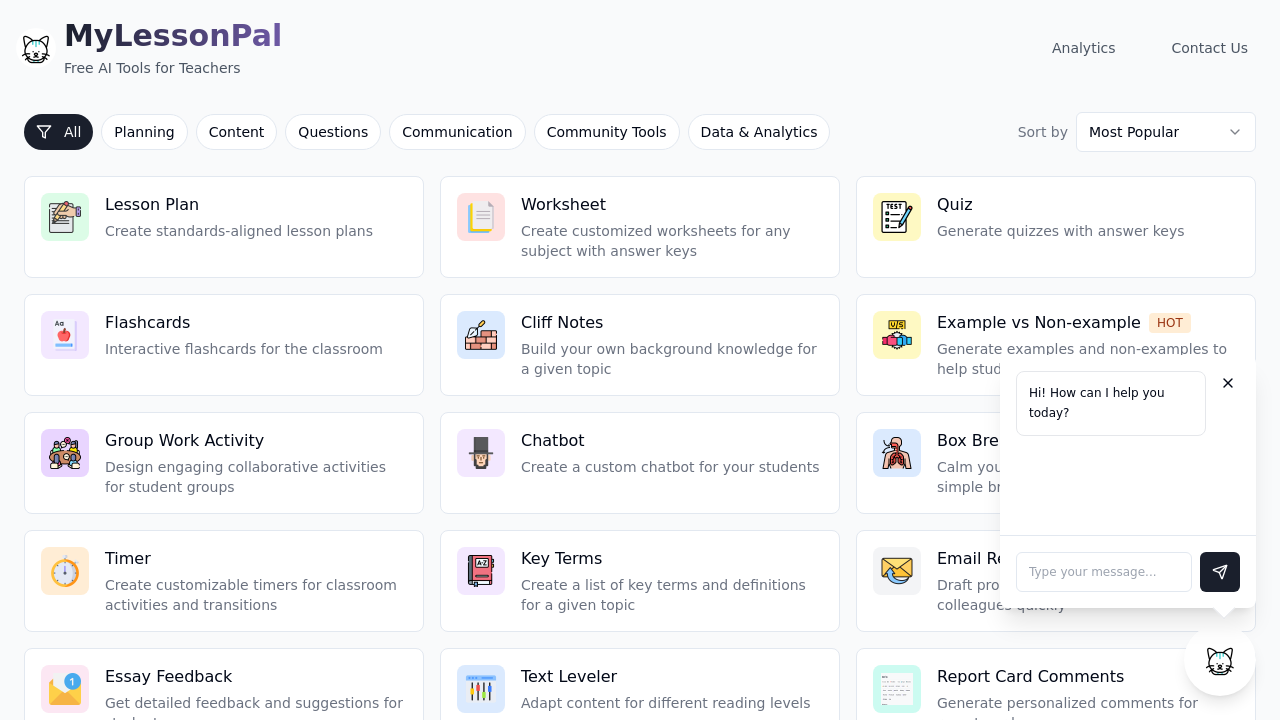The image size is (1280, 720).
Task: Go to Contact Us
Action: point(1209,48)
